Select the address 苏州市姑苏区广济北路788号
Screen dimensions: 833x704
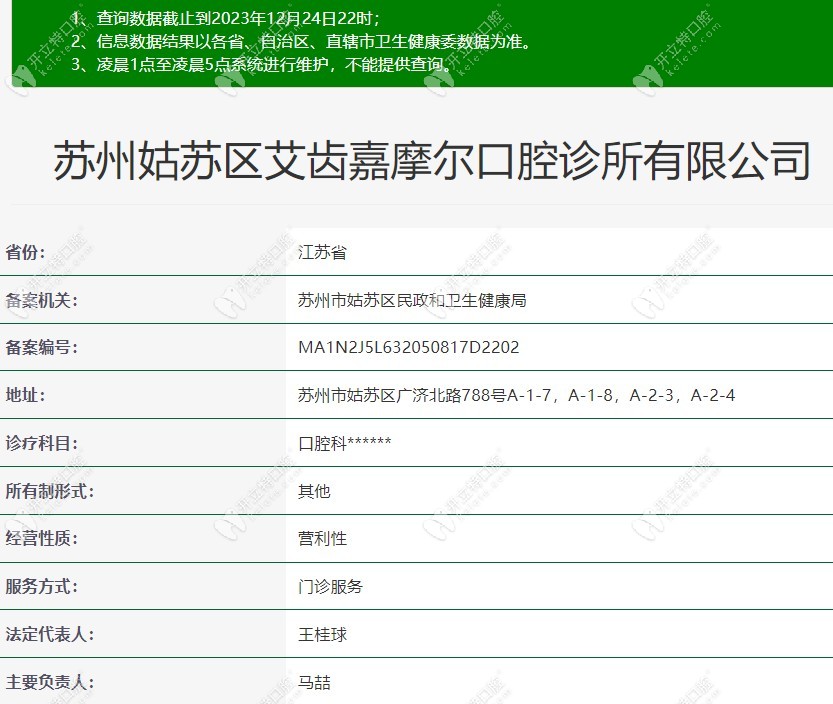402,395
